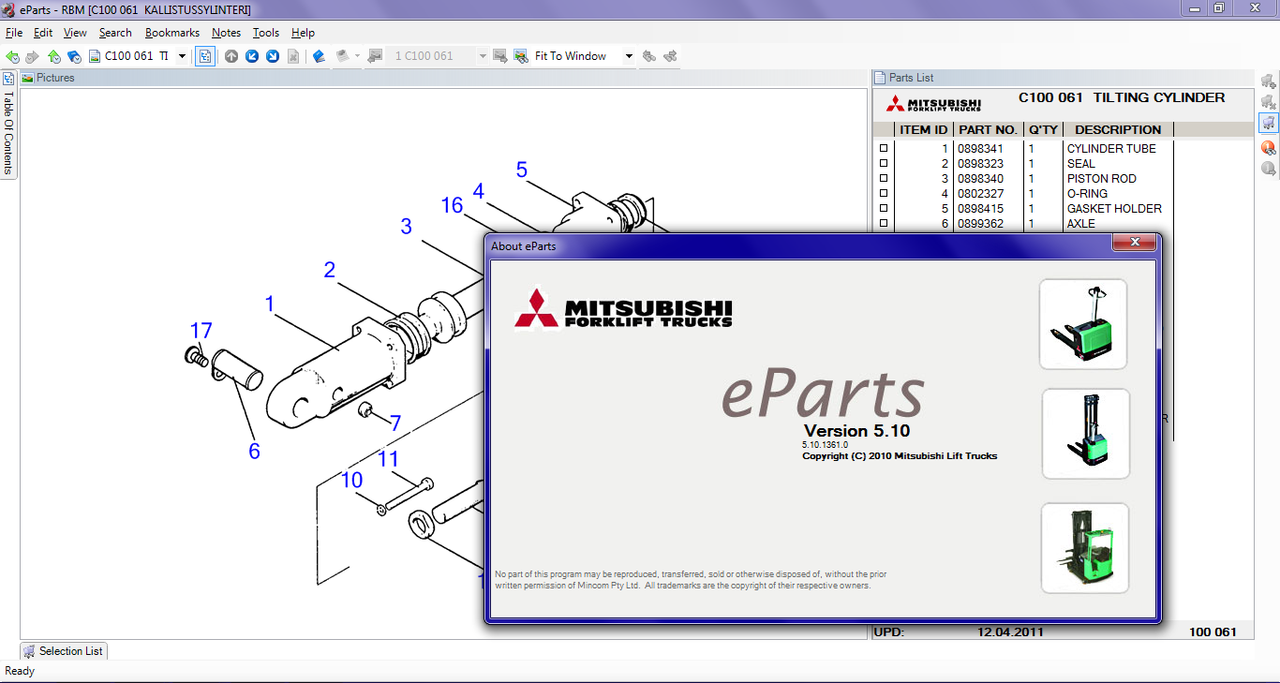Open the '1 C100 061' picture selector dropdown
The width and height of the screenshot is (1280, 683).
[x=482, y=57]
